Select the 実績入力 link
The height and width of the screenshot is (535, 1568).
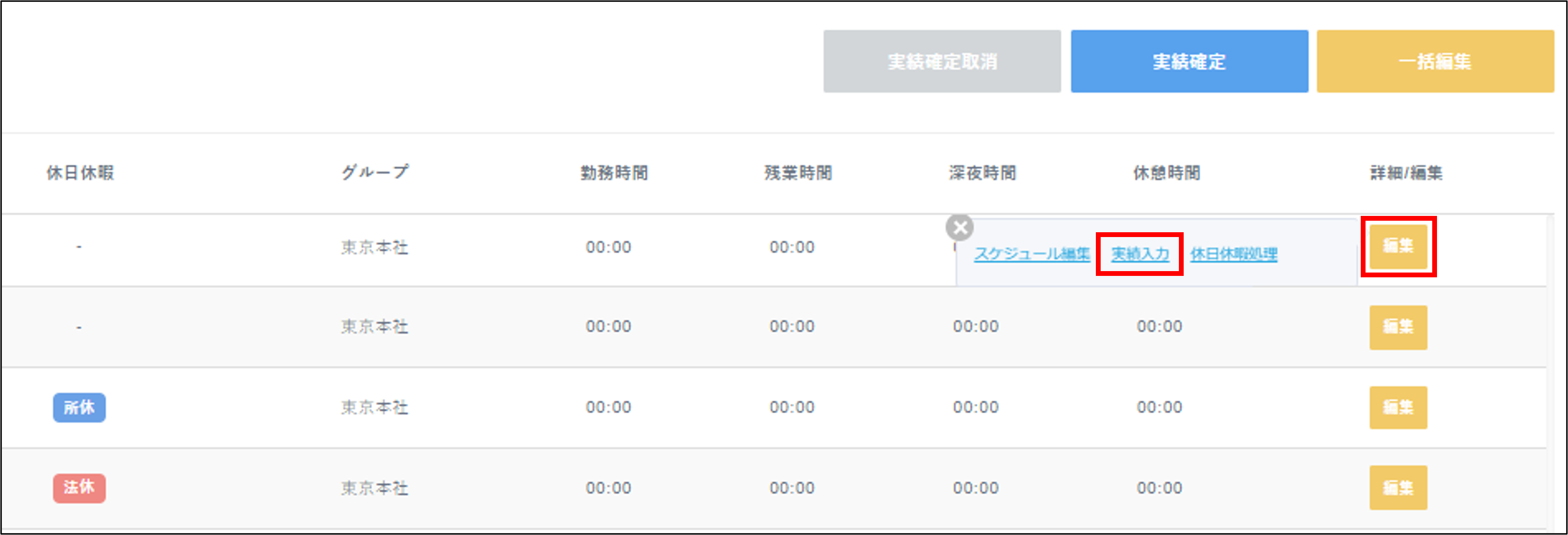(1140, 254)
